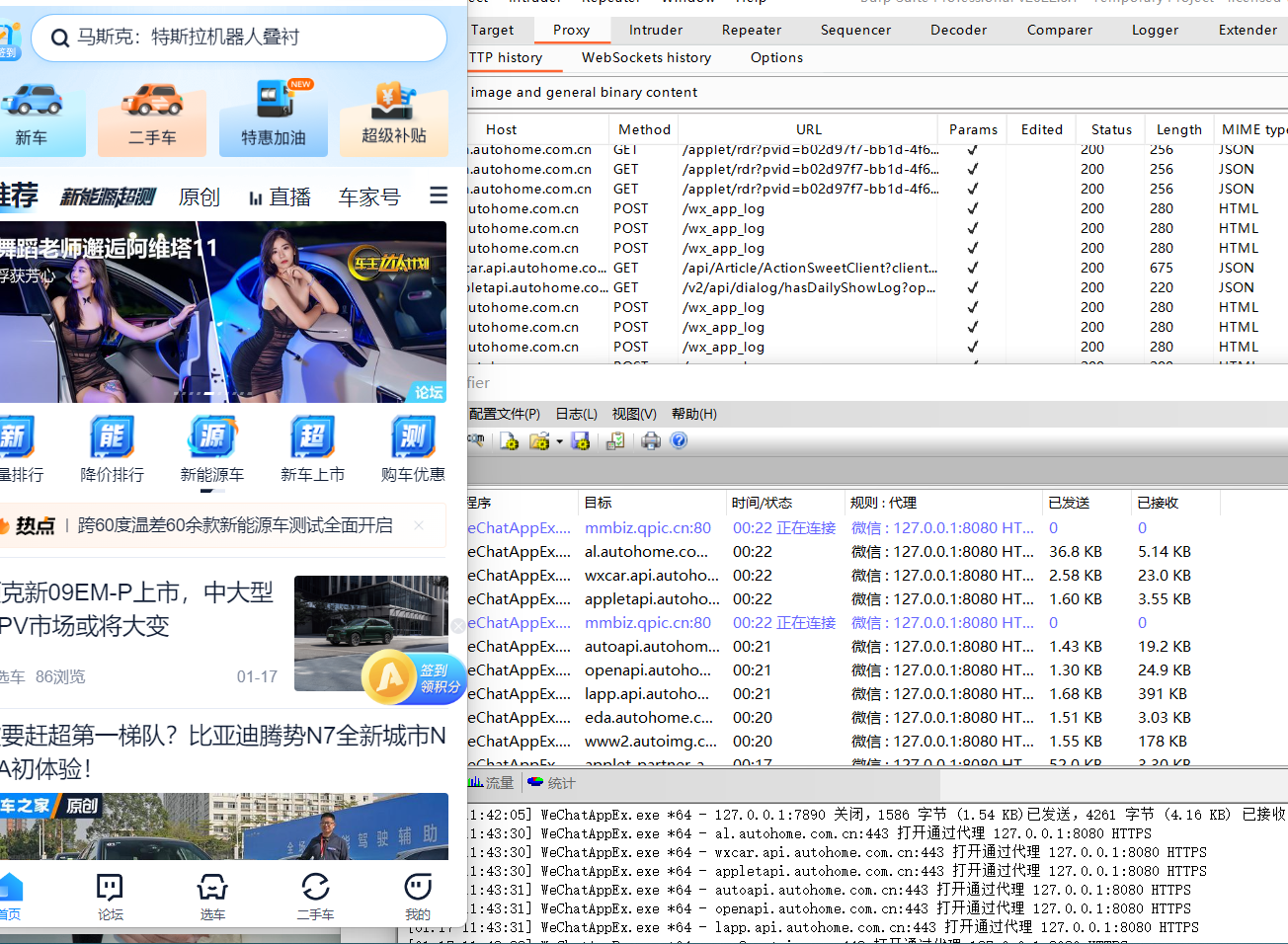Open the 热点 headline about 新能源车测试

[235, 525]
